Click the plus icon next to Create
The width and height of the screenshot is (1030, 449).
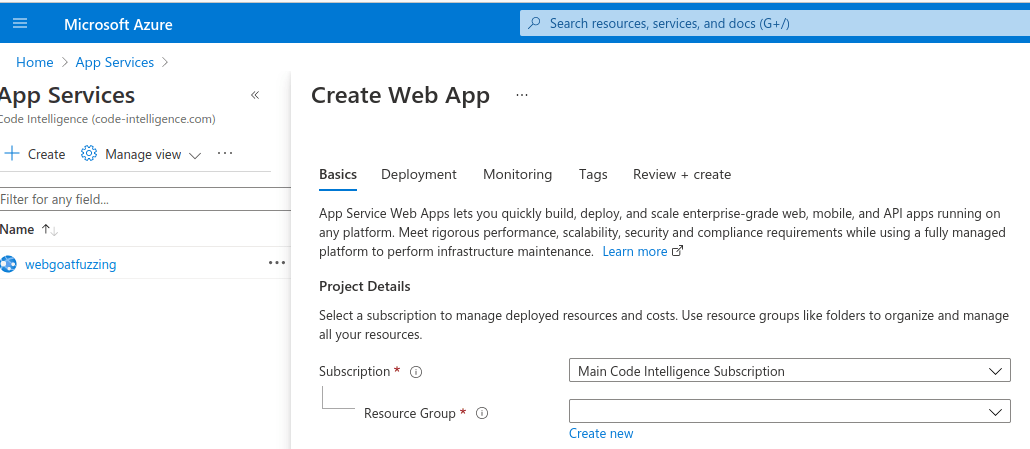tap(12, 154)
